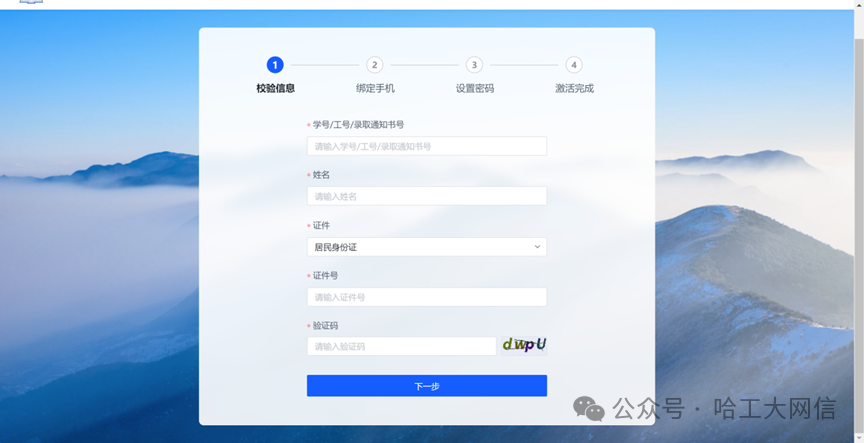Focus the 证件号 ID number field
864x443 pixels.
426,297
